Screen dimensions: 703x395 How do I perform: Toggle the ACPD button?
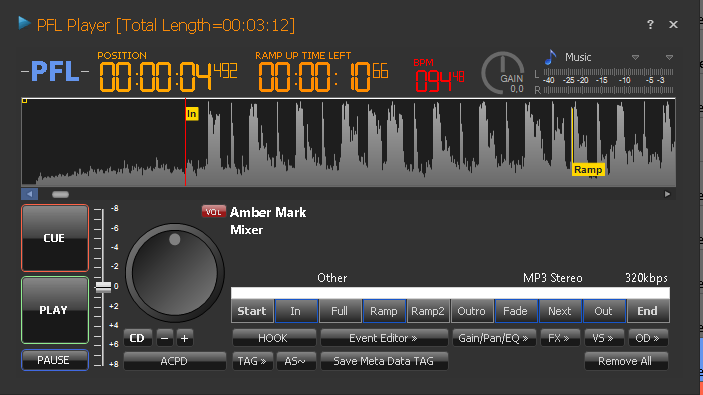[174, 361]
